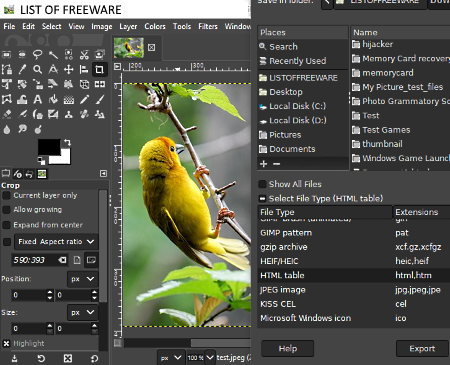Enable Allow growing checkbox
Image resolution: width=450 pixels, height=365 pixels.
click(x=6, y=210)
